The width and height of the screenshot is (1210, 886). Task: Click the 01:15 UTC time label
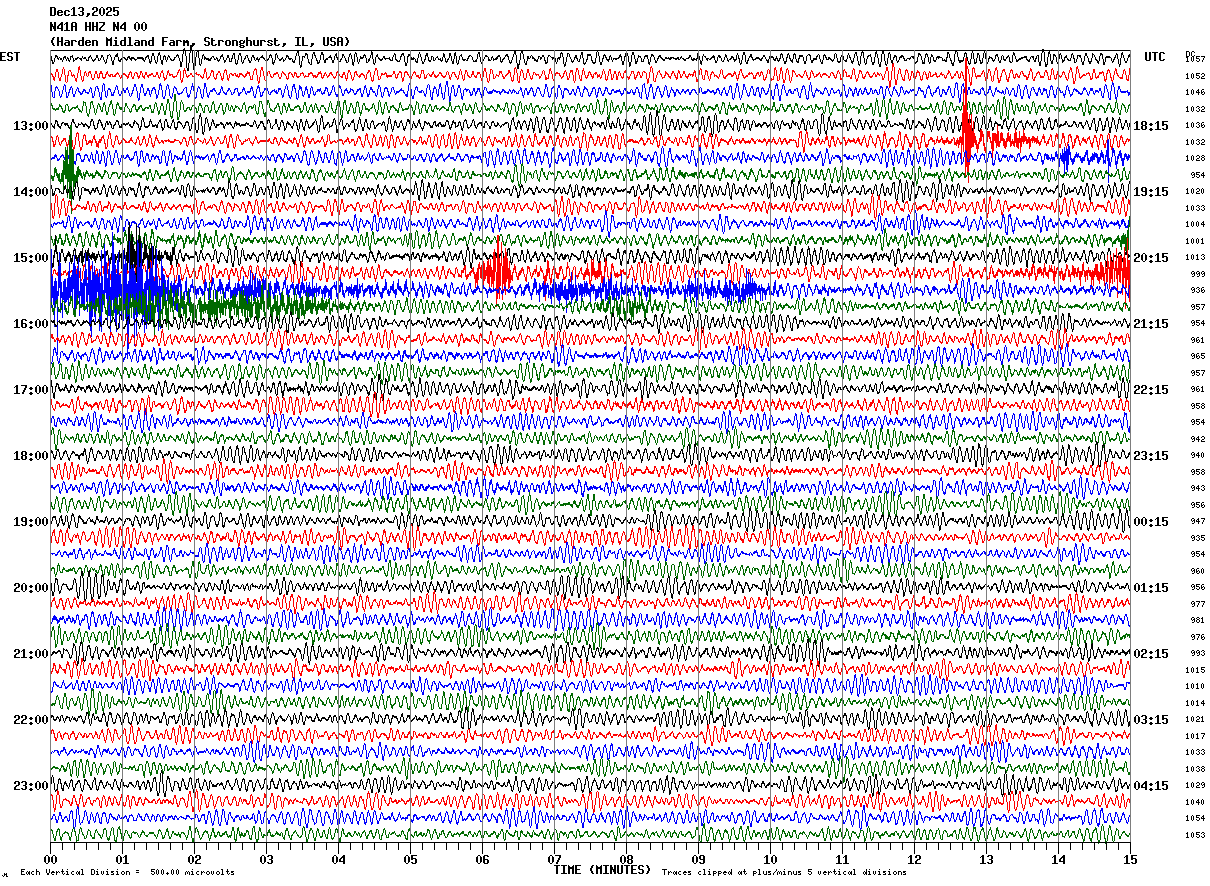(1150, 588)
